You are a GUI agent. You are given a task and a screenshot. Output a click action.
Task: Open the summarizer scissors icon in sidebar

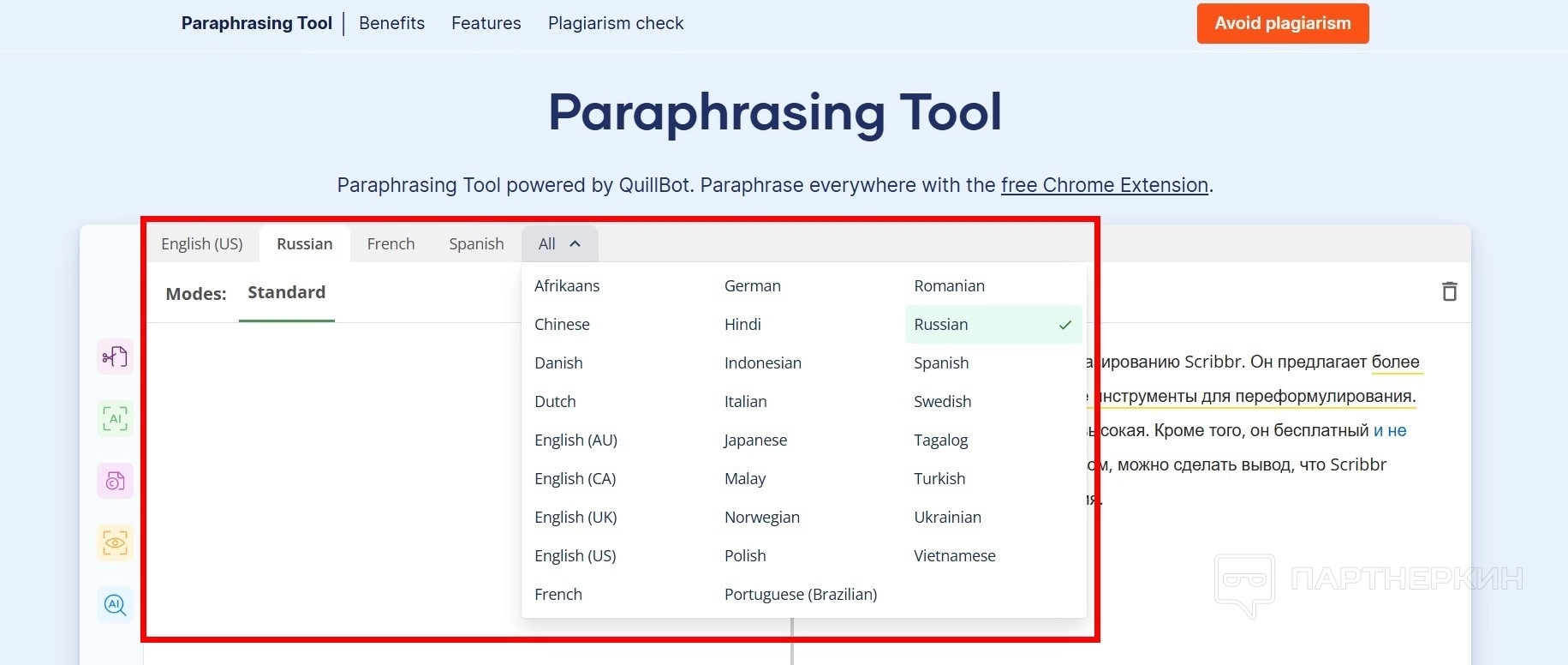click(x=115, y=356)
